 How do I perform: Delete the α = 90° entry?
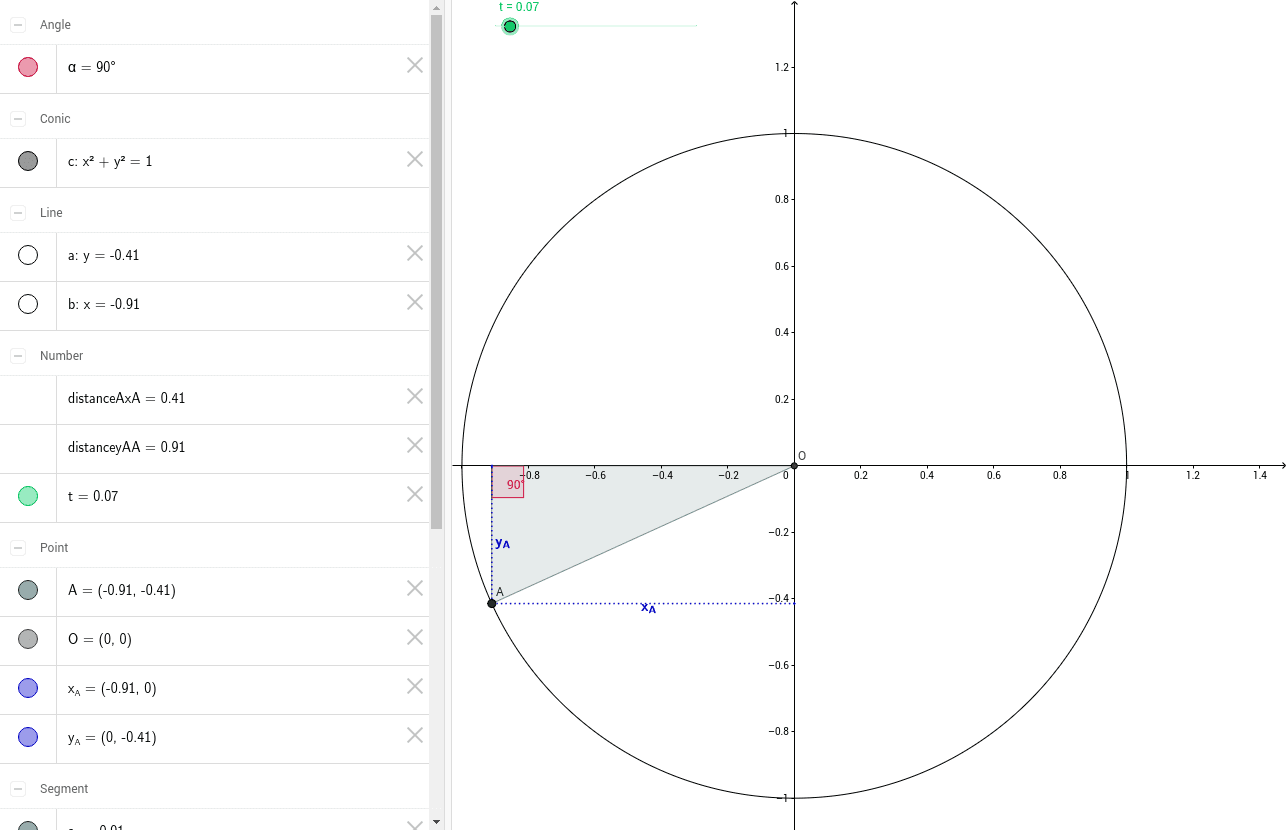pyautogui.click(x=415, y=65)
